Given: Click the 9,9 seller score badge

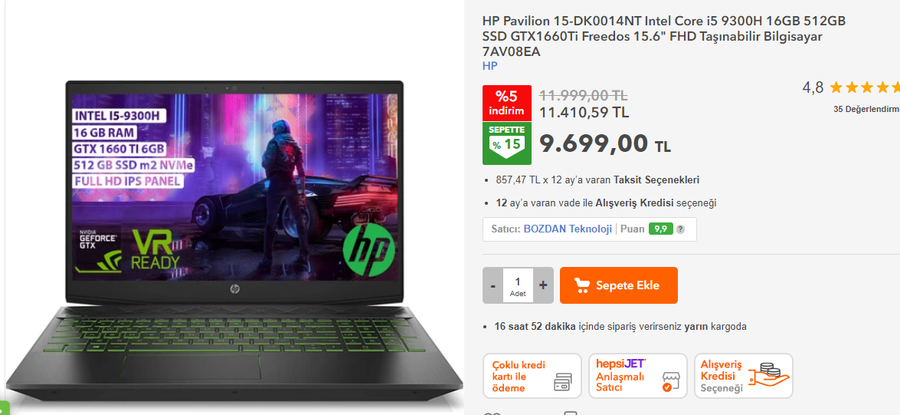Looking at the screenshot, I should coord(661,229).
